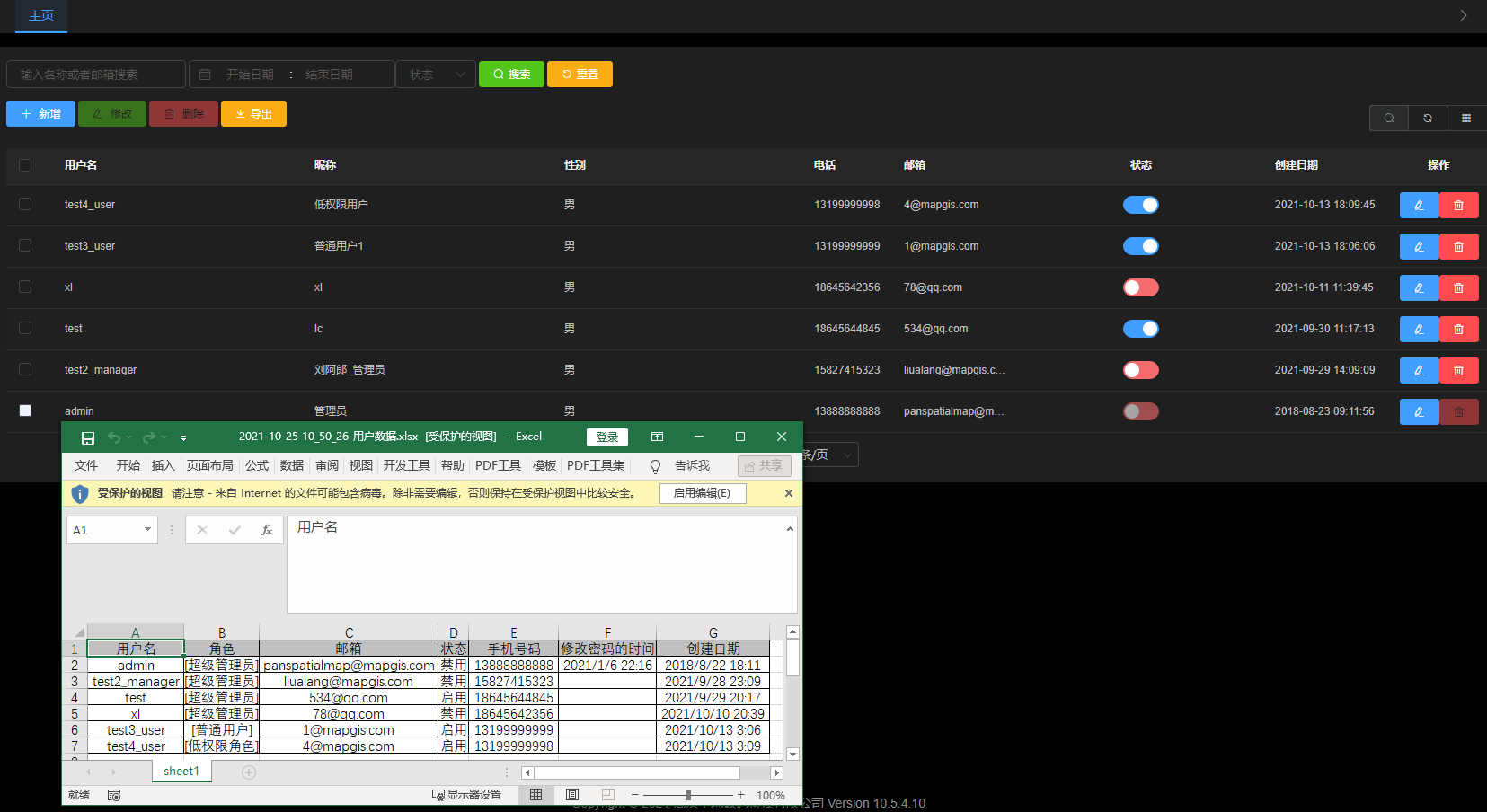1487x812 pixels.
Task: Click the Excel save icon
Action: (x=88, y=437)
